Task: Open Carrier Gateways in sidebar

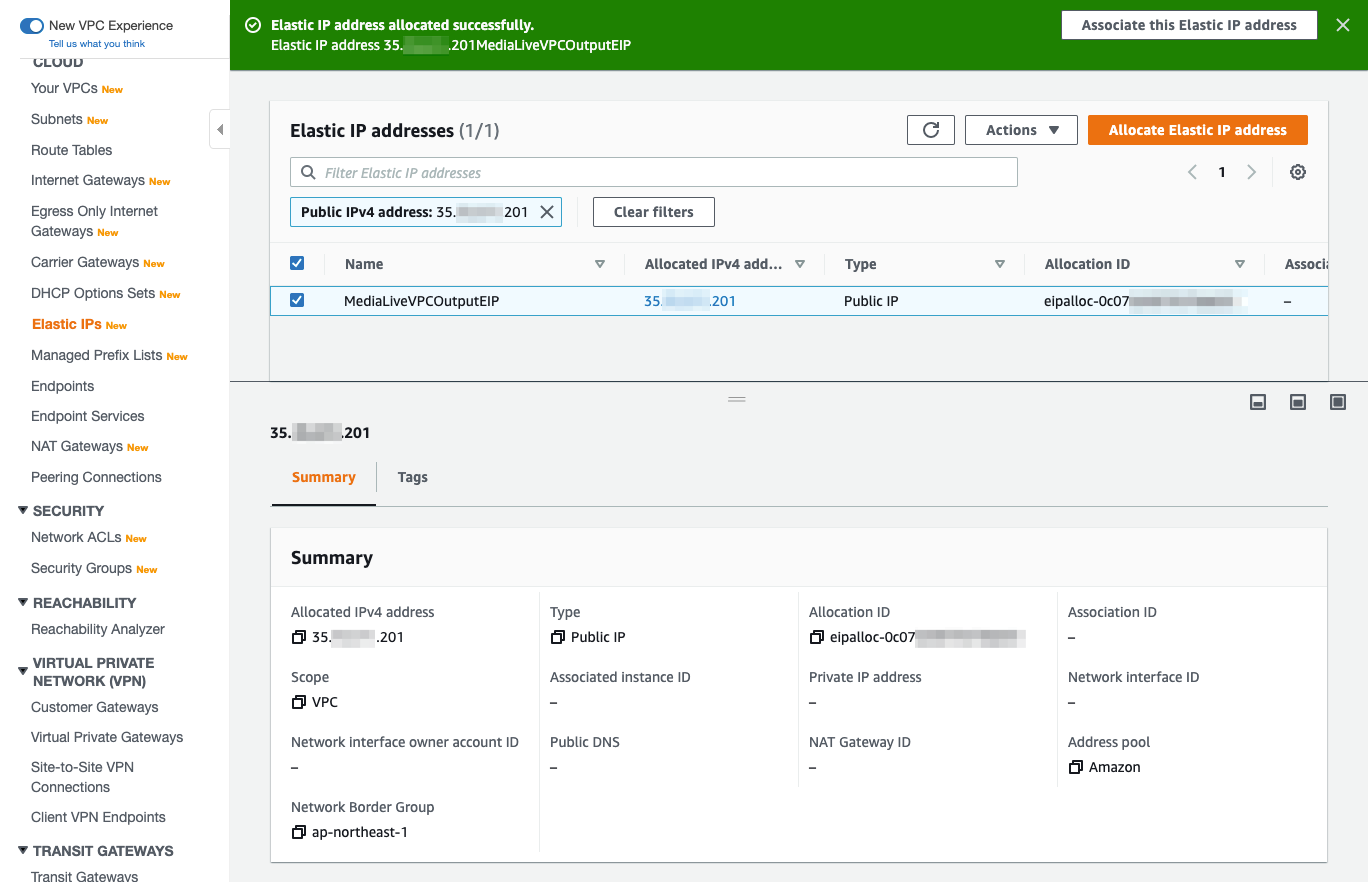Action: coord(85,262)
